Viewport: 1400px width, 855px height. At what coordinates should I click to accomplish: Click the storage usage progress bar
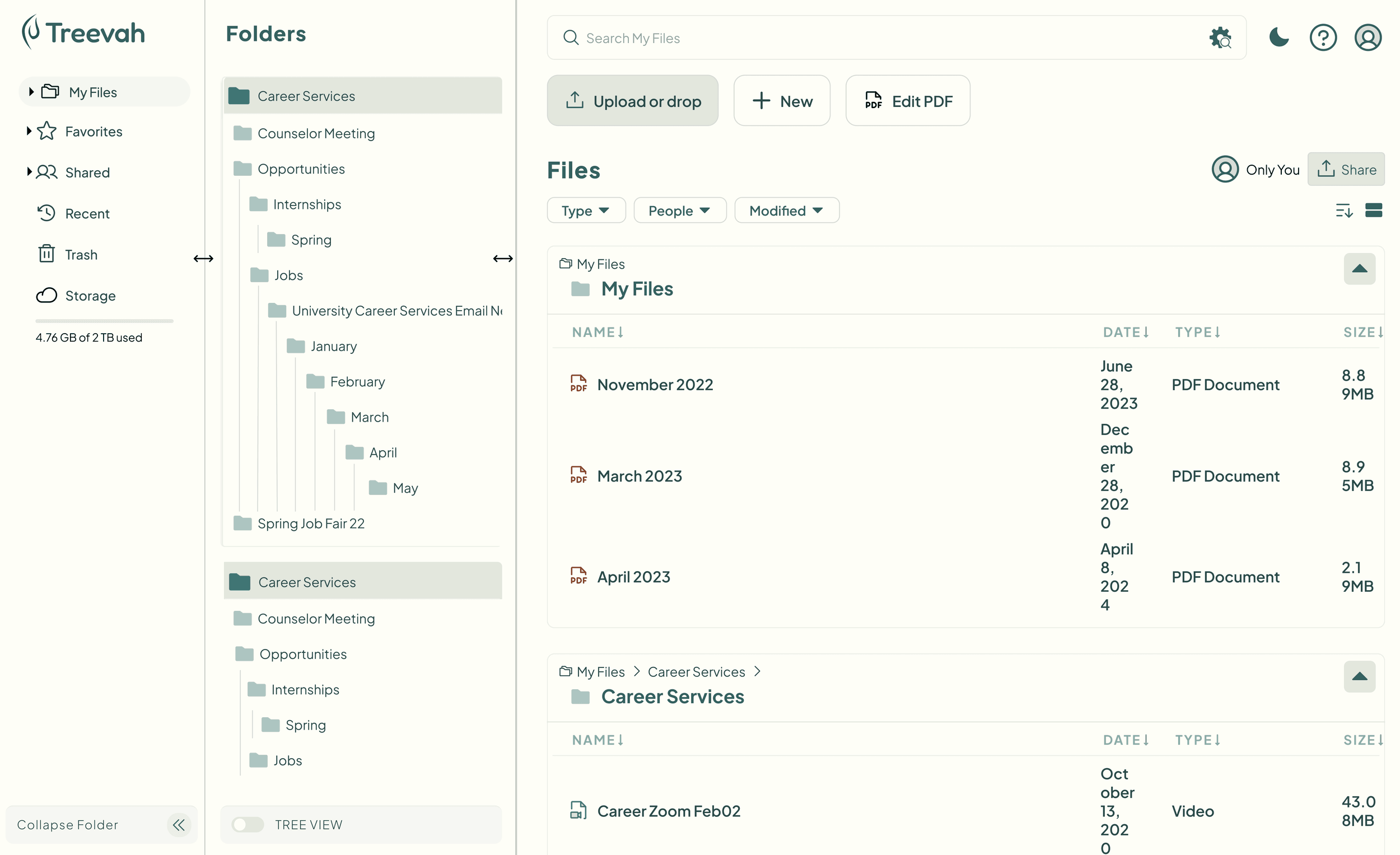coord(105,321)
